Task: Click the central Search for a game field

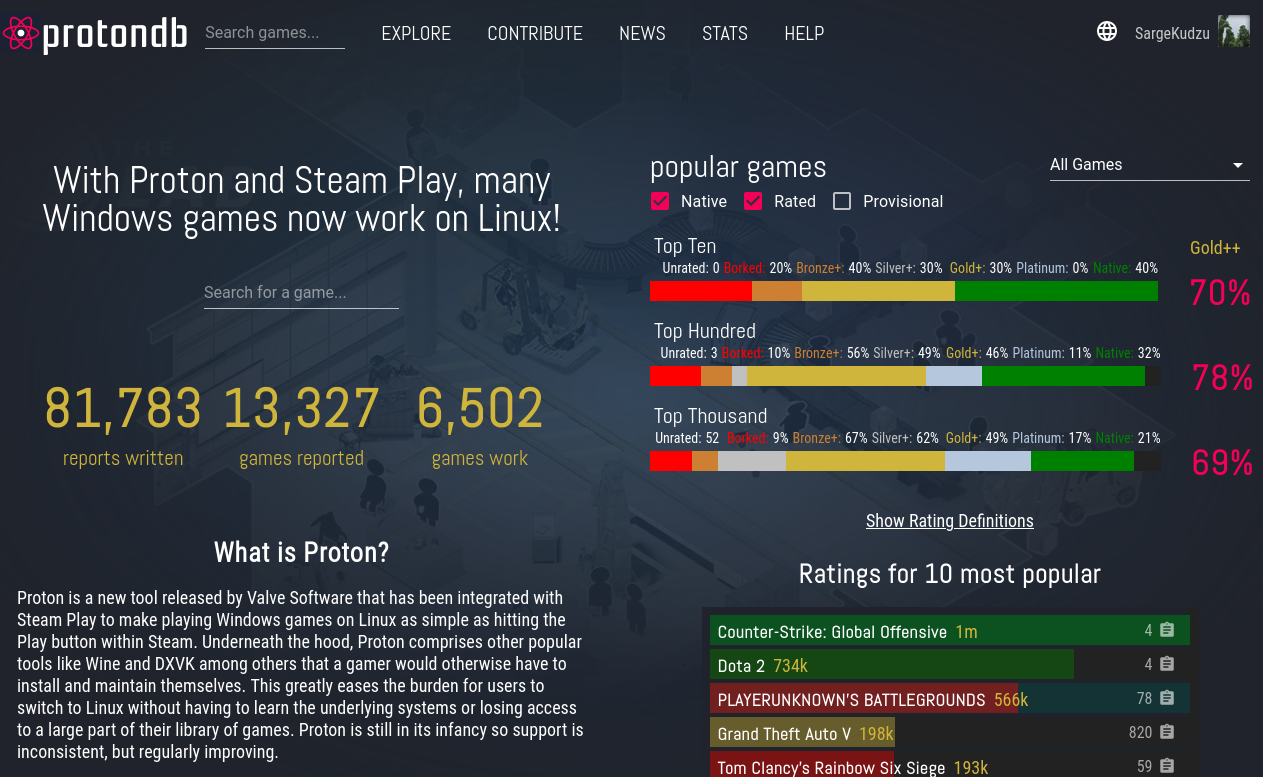Action: click(301, 293)
